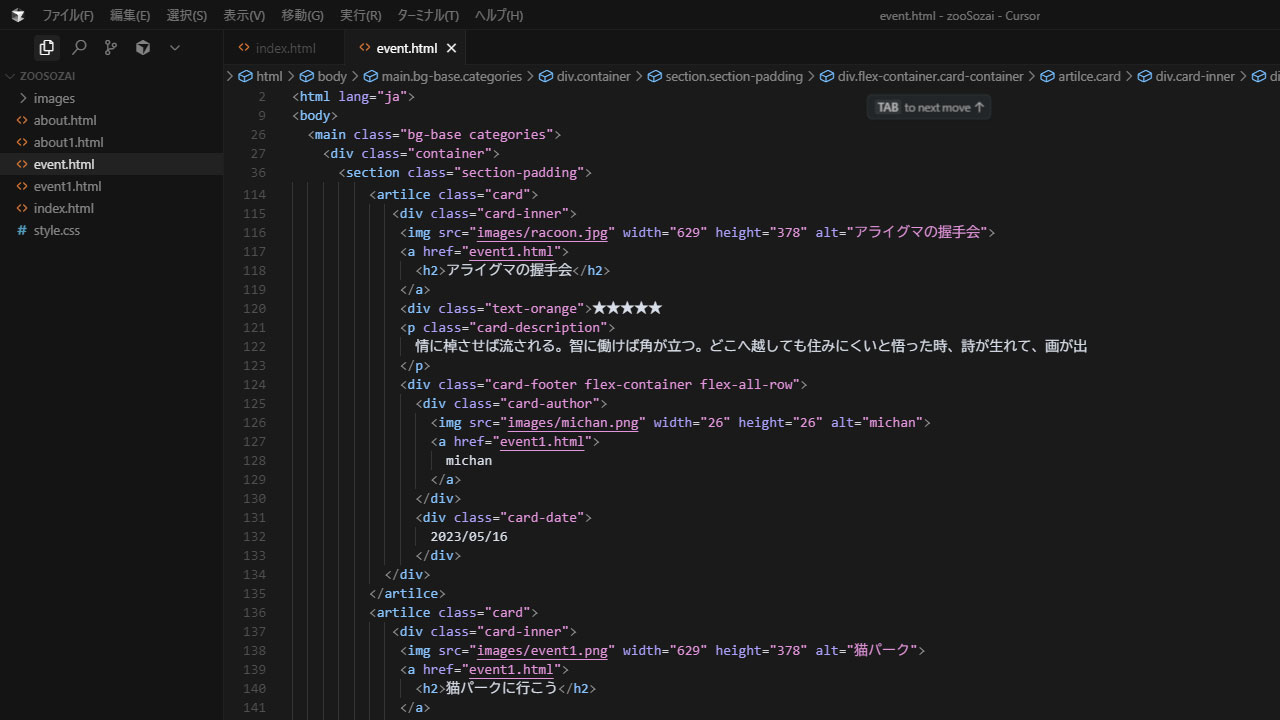Click line number 114 in gutter
Screen dimensions: 1280x720
pos(254,194)
